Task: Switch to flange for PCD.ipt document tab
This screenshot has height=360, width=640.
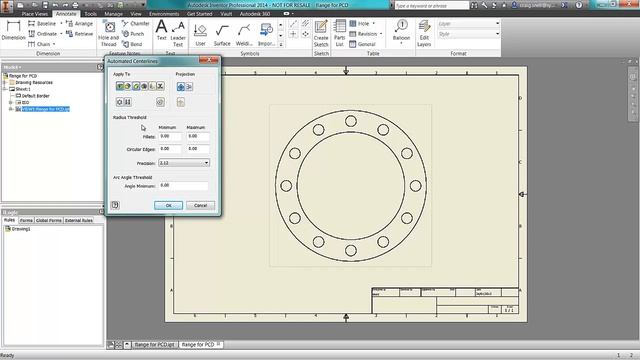Action: (x=154, y=345)
